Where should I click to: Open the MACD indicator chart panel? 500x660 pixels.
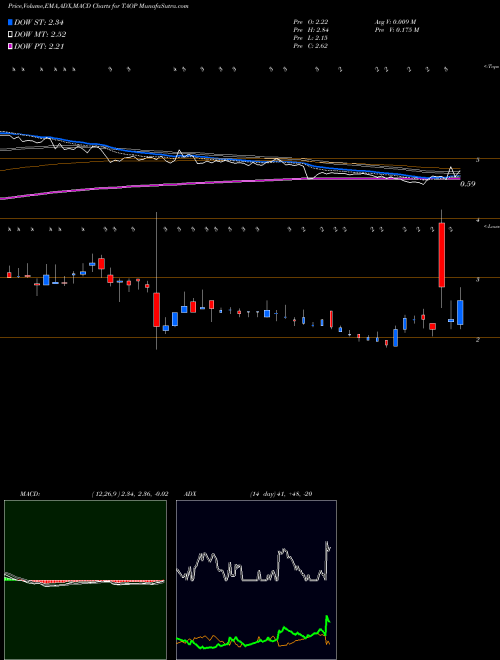pos(85,580)
